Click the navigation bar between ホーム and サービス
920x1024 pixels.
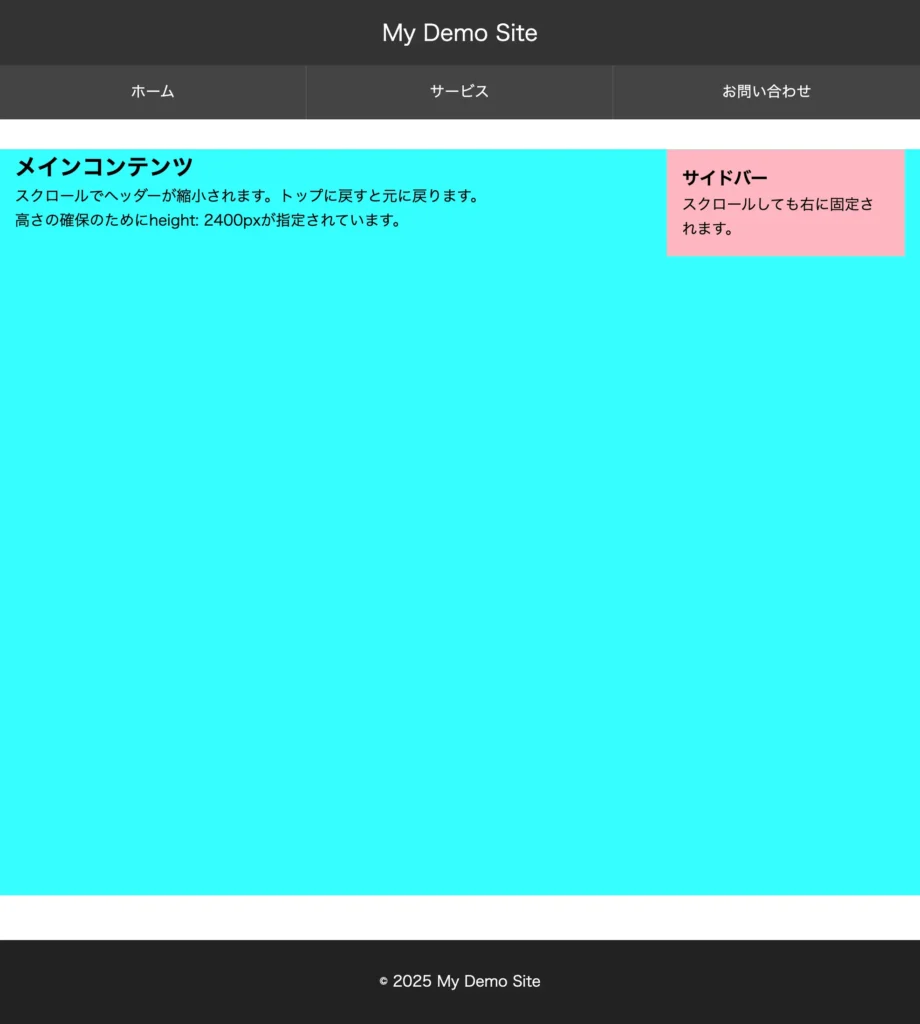306,91
